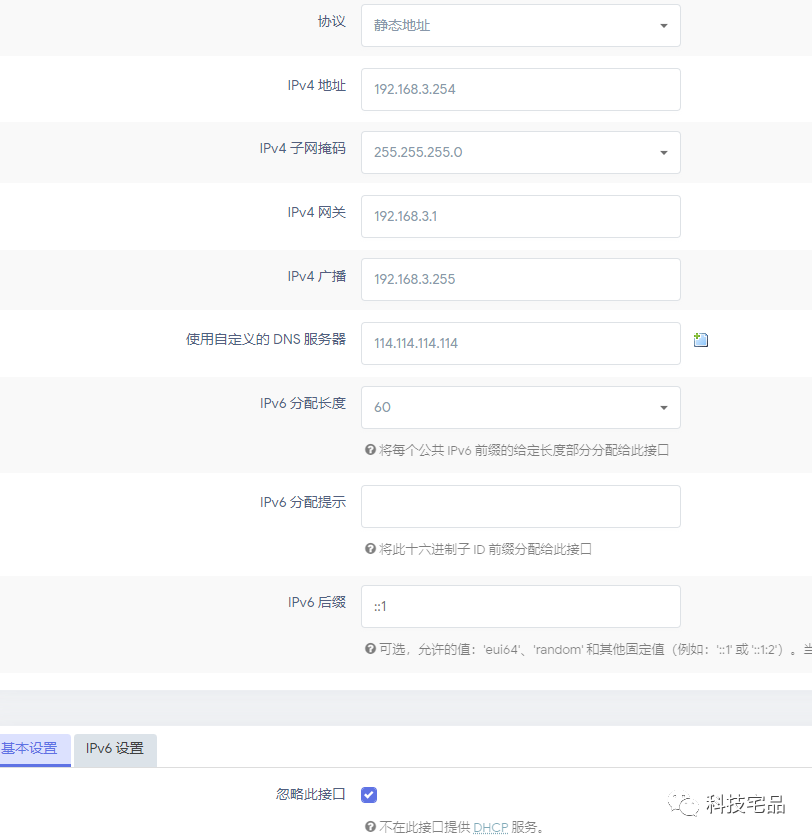Click the help icon below IPv6 分配提示
Image resolution: width=812 pixels, height=840 pixels.
(x=370, y=549)
